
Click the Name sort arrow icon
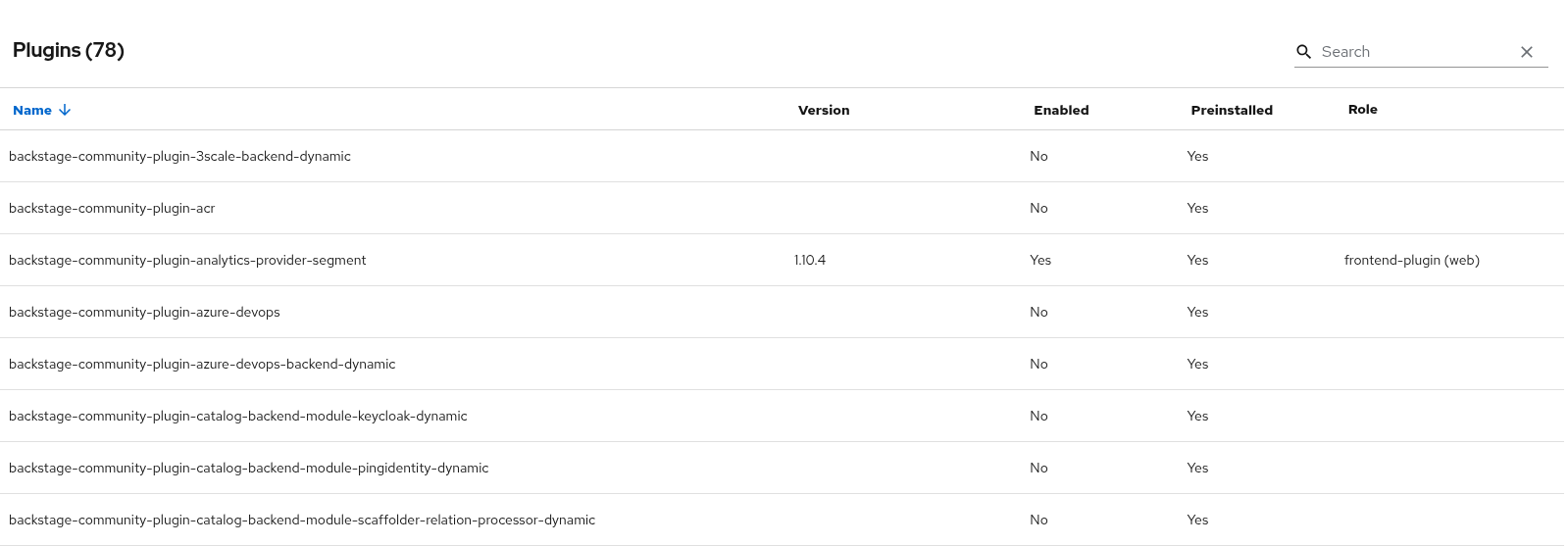click(x=65, y=110)
